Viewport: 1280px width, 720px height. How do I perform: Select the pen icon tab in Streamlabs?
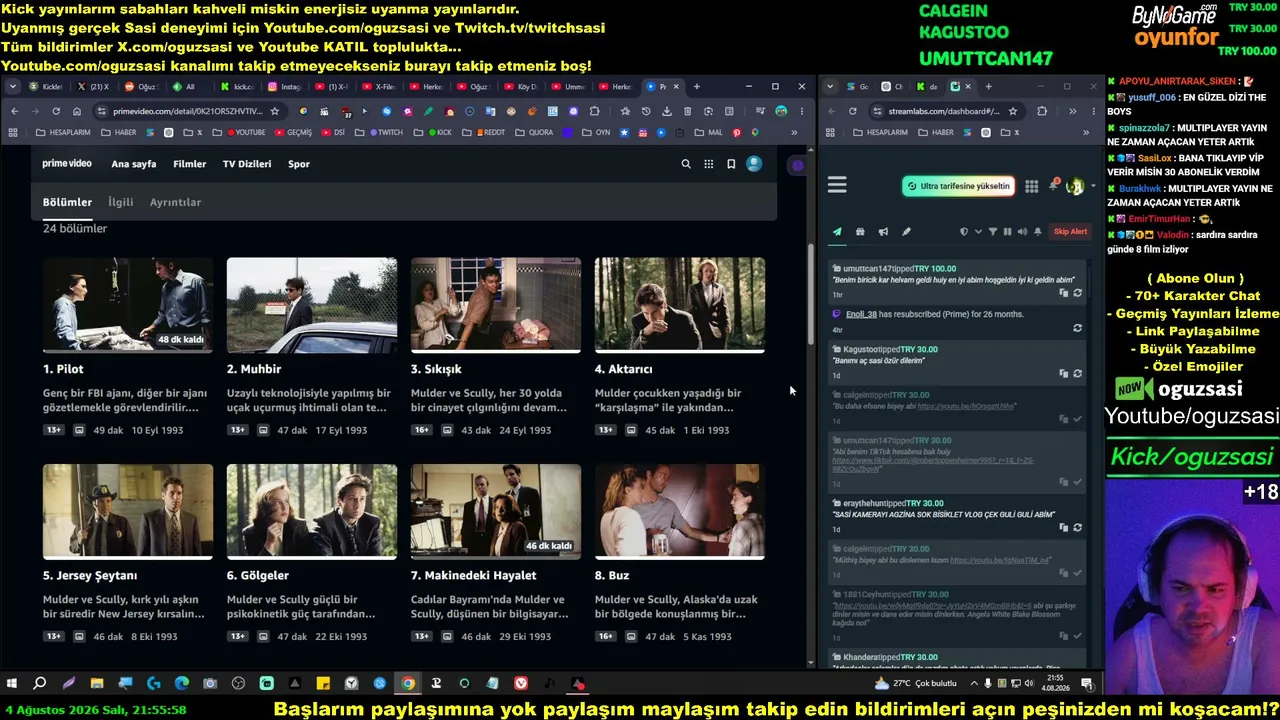coord(906,232)
